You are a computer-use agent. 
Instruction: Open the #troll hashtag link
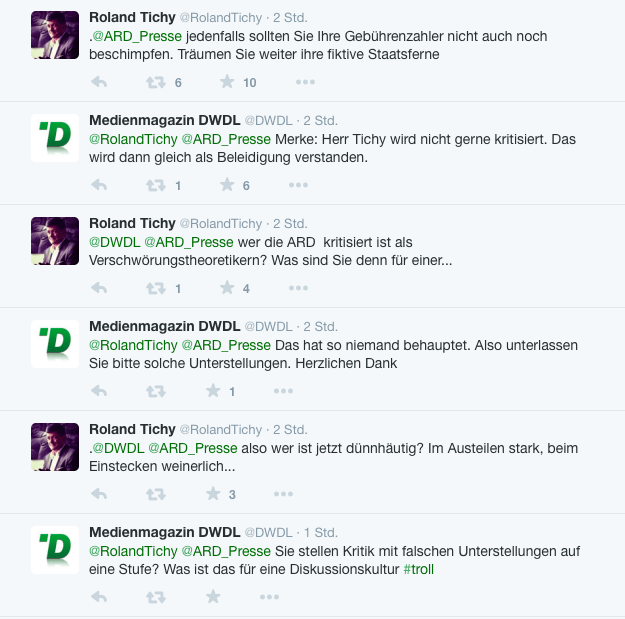tap(419, 569)
